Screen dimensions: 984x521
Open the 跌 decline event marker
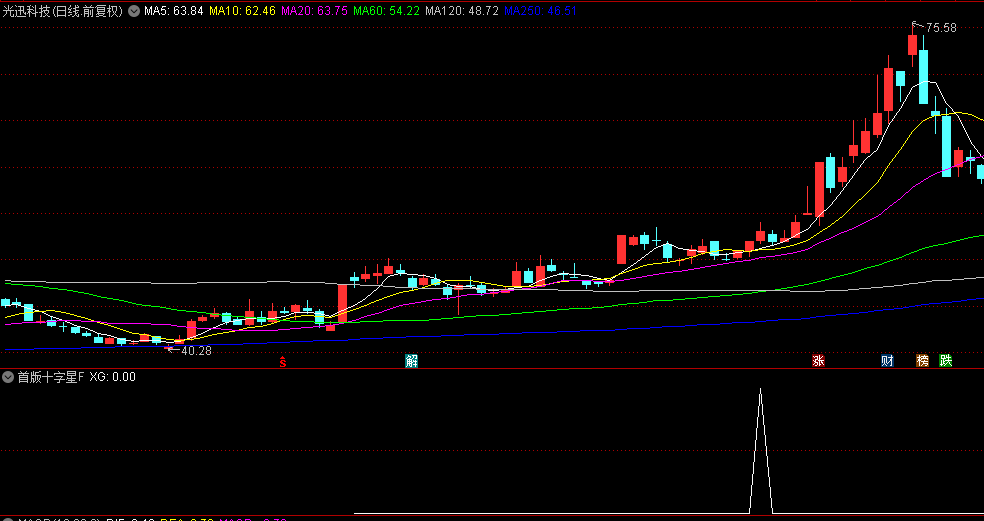click(946, 361)
